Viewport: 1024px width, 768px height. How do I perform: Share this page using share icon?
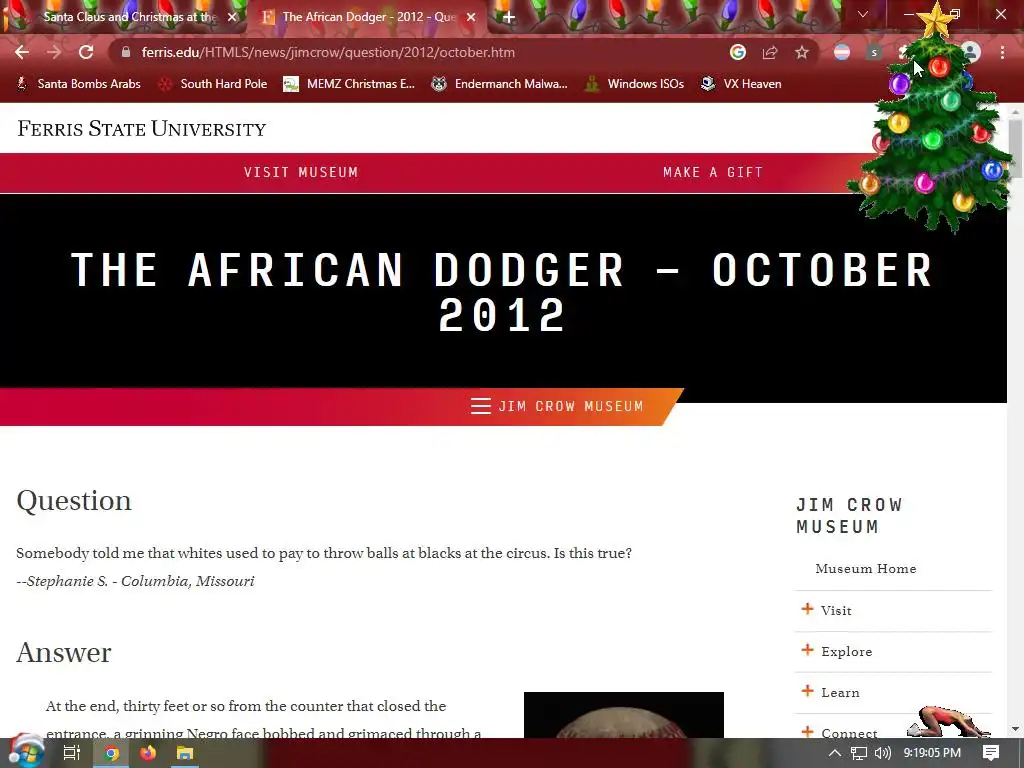pos(770,52)
